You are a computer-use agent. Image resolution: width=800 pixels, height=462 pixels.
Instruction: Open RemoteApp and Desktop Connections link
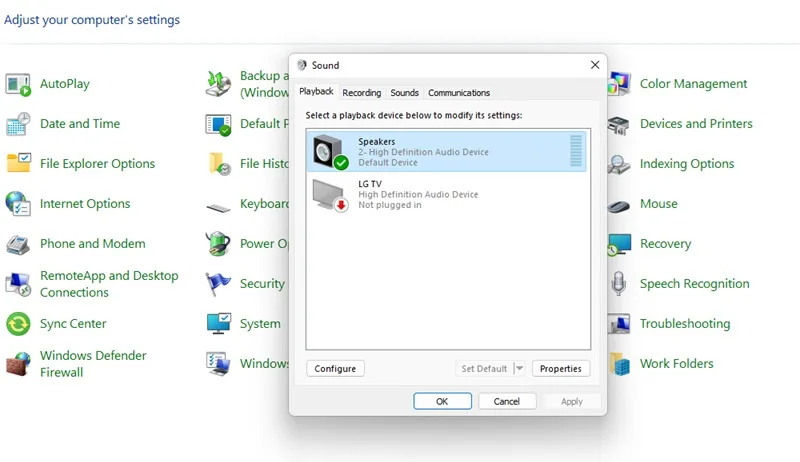(x=109, y=284)
